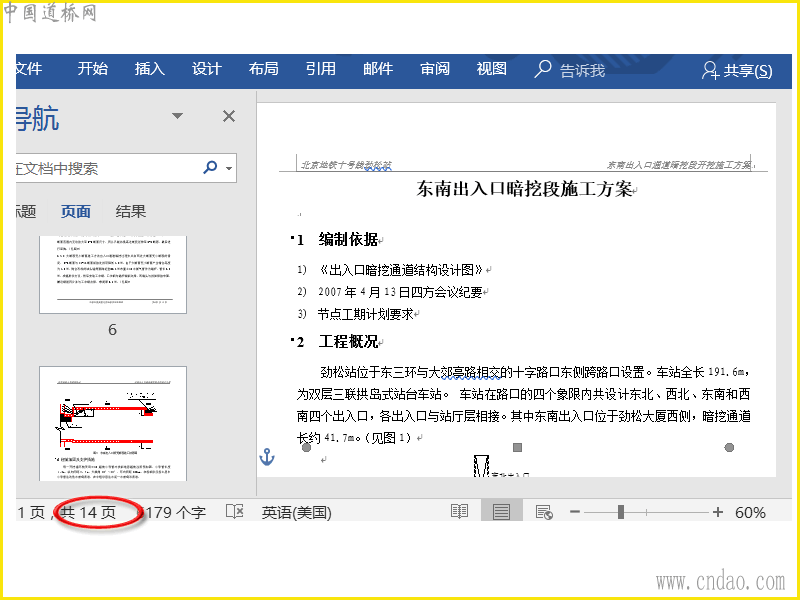Click the zoom out minus button
The image size is (800, 600).
pyautogui.click(x=575, y=511)
